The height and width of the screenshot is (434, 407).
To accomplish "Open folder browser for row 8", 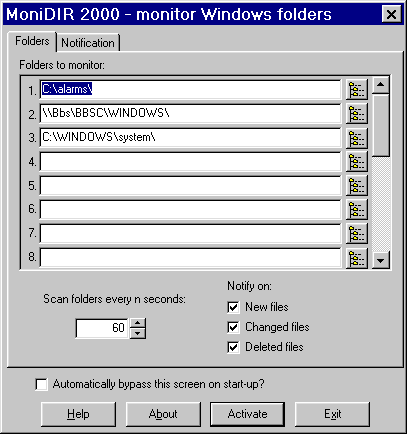I will pos(357,257).
